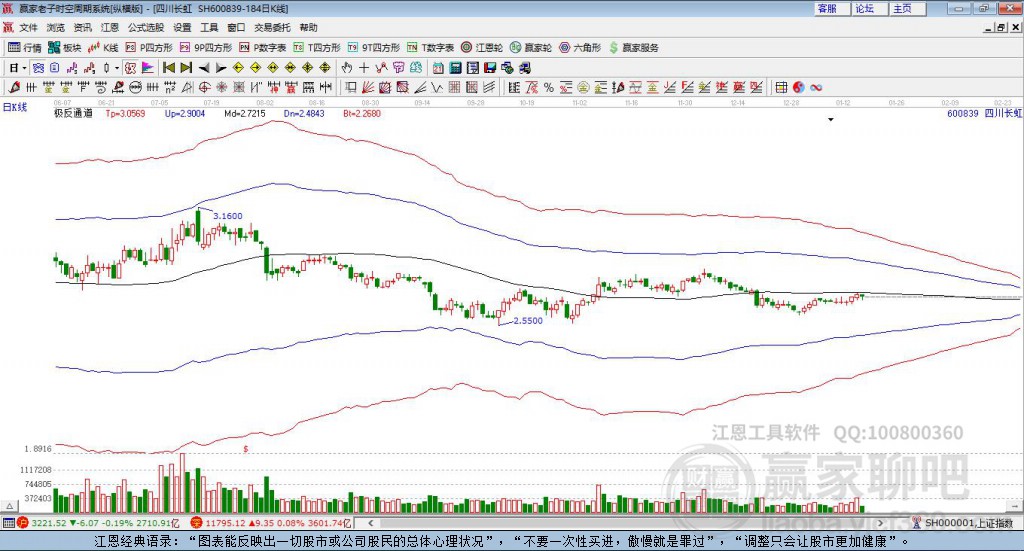Select the spiral drawing tool
Viewport: 1024px width, 551px height.
(101, 87)
